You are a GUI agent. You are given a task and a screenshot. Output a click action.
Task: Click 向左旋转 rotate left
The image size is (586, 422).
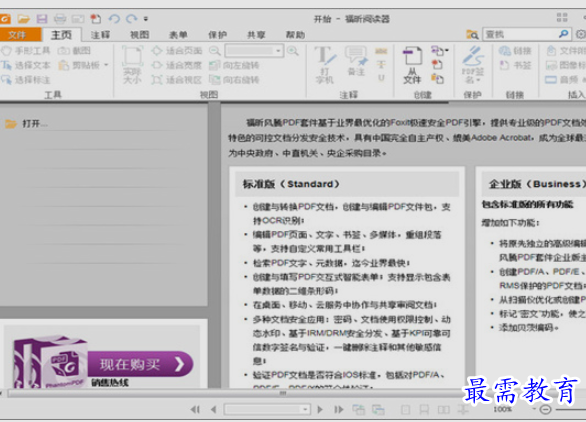click(x=234, y=65)
